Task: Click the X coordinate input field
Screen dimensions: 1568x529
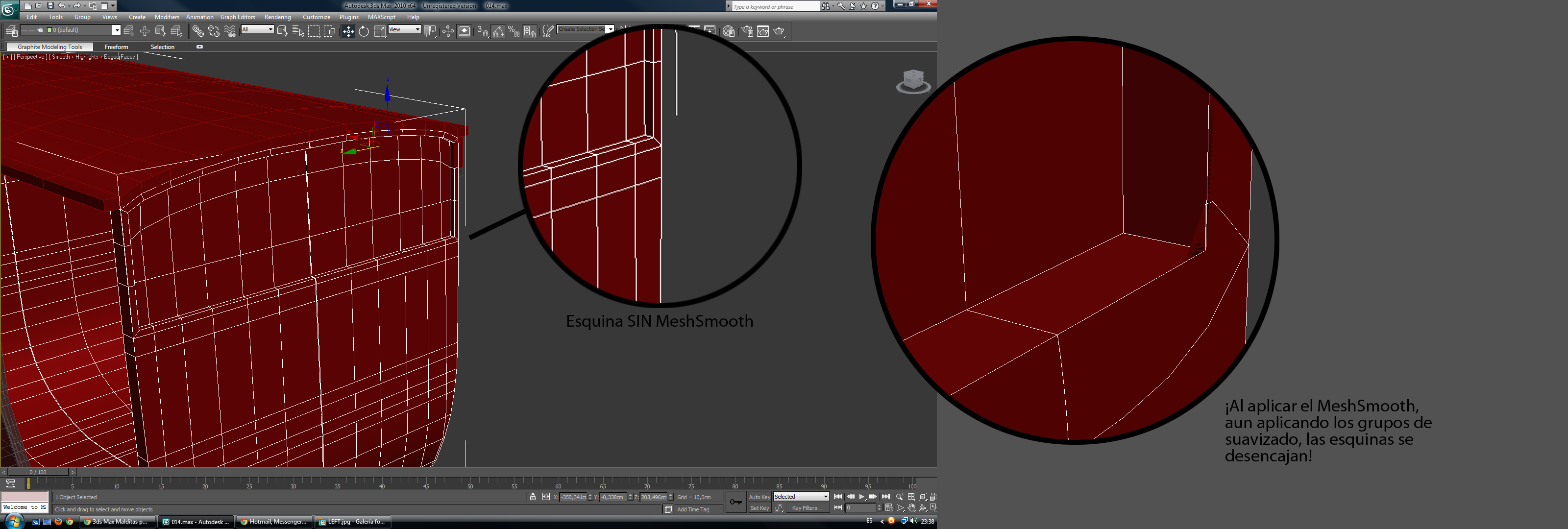Action: [573, 497]
